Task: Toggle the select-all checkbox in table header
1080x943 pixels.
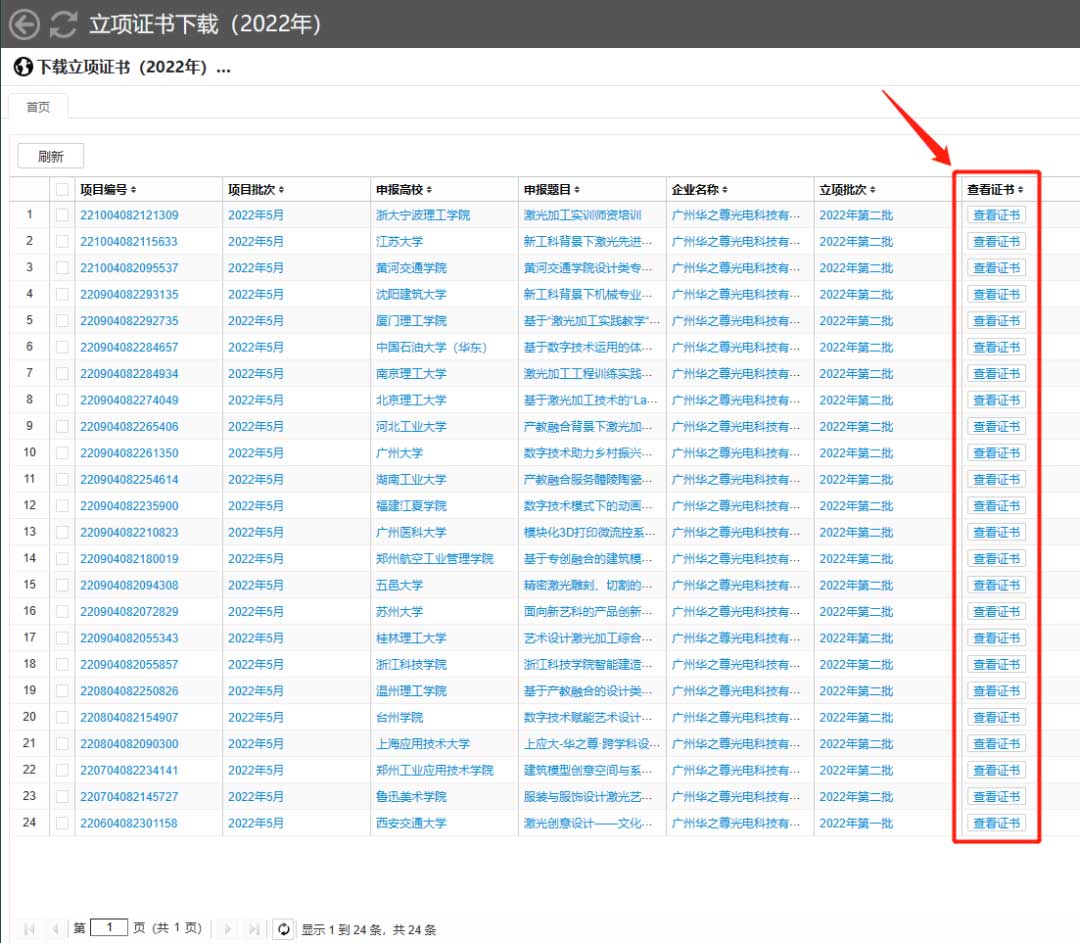Action: point(62,189)
